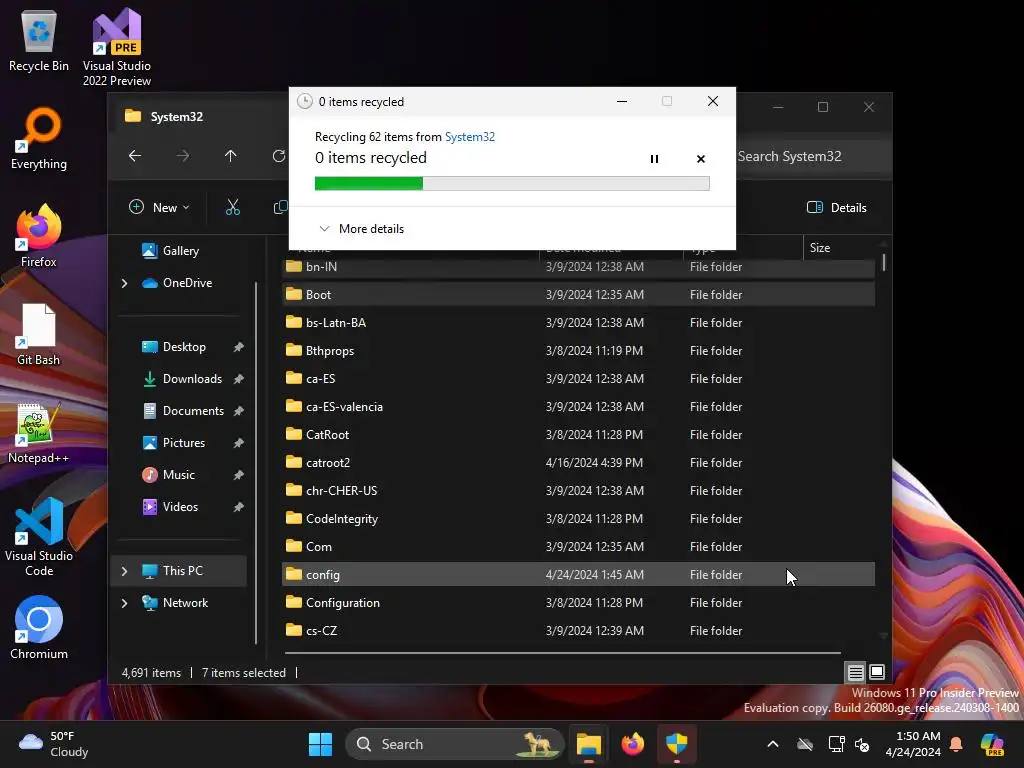Follow the System32 link in dialog
The height and width of the screenshot is (768, 1024).
click(470, 136)
